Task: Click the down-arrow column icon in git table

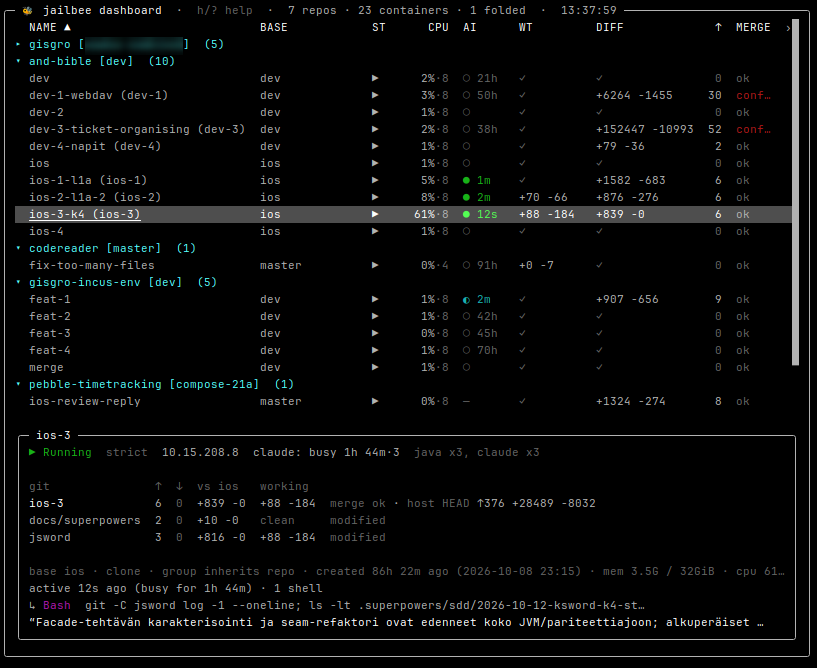Action: pos(179,486)
